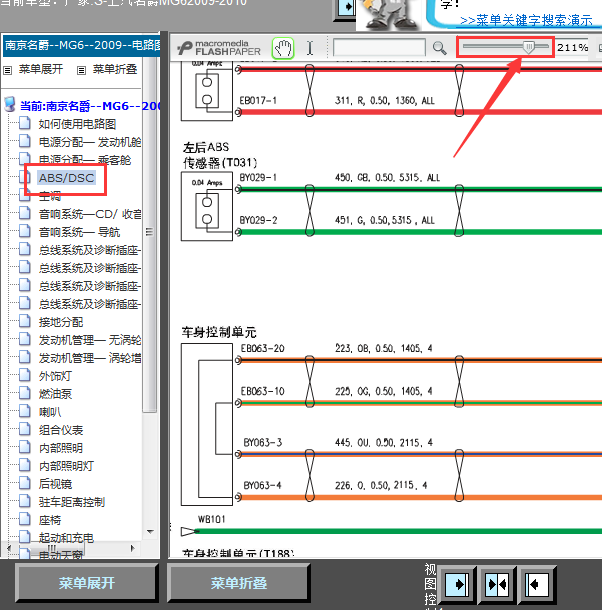Image resolution: width=602 pixels, height=610 pixels.
Task: Click the top 菜单展开 expand link
Action: tap(41, 69)
